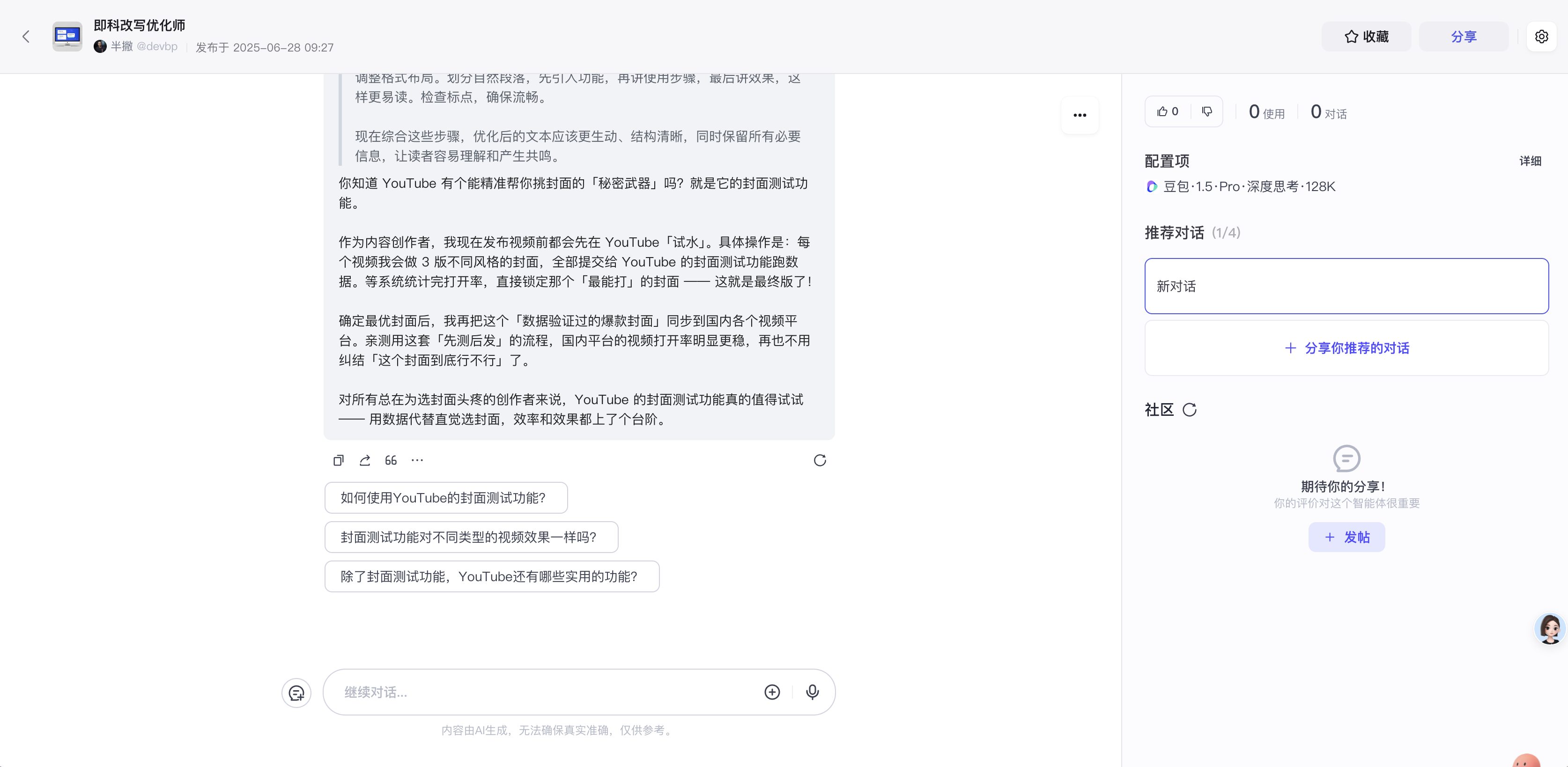Regenerate the response with refresh icon
Viewport: 1568px width, 767px height.
pos(819,460)
